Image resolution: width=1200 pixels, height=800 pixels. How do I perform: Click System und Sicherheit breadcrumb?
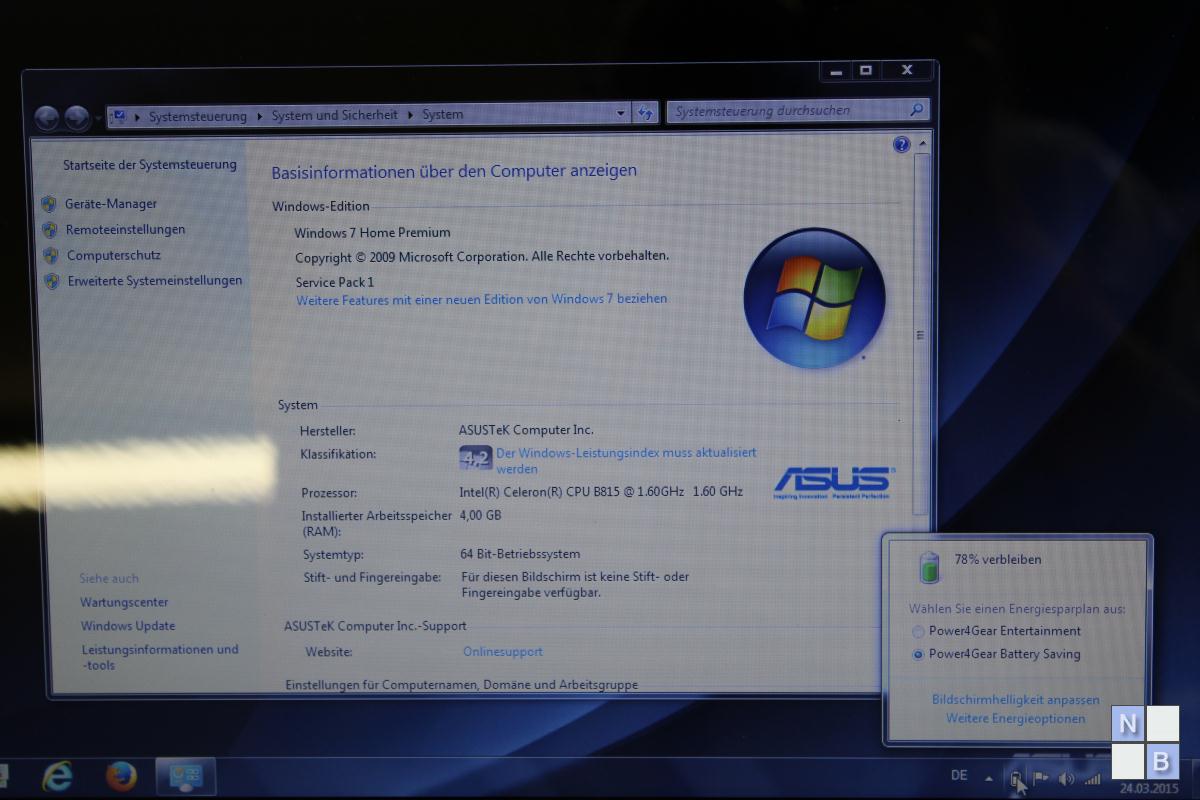[x=334, y=115]
